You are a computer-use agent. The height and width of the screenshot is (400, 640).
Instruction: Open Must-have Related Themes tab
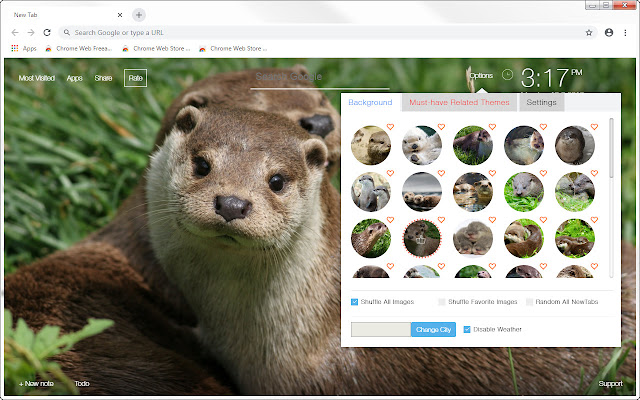point(459,102)
